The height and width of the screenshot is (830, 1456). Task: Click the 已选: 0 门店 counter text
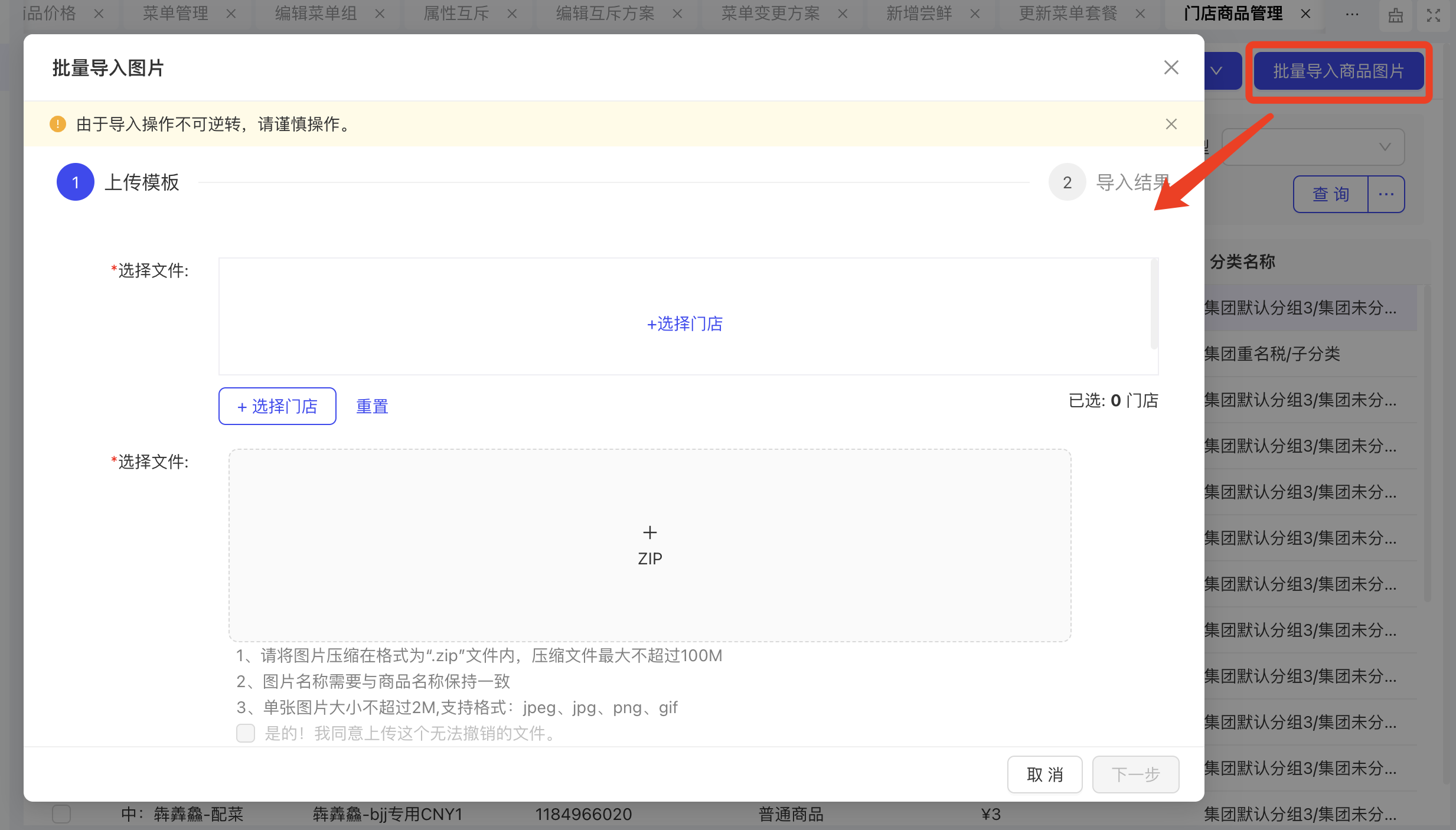tap(1114, 400)
